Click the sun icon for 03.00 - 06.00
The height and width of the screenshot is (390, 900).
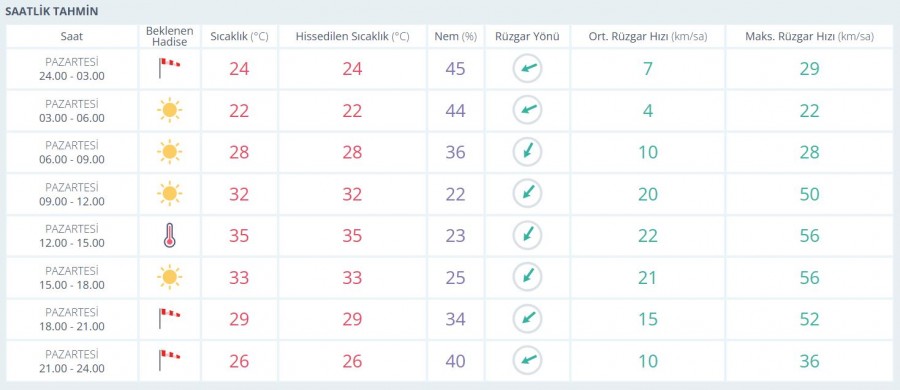tap(169, 110)
